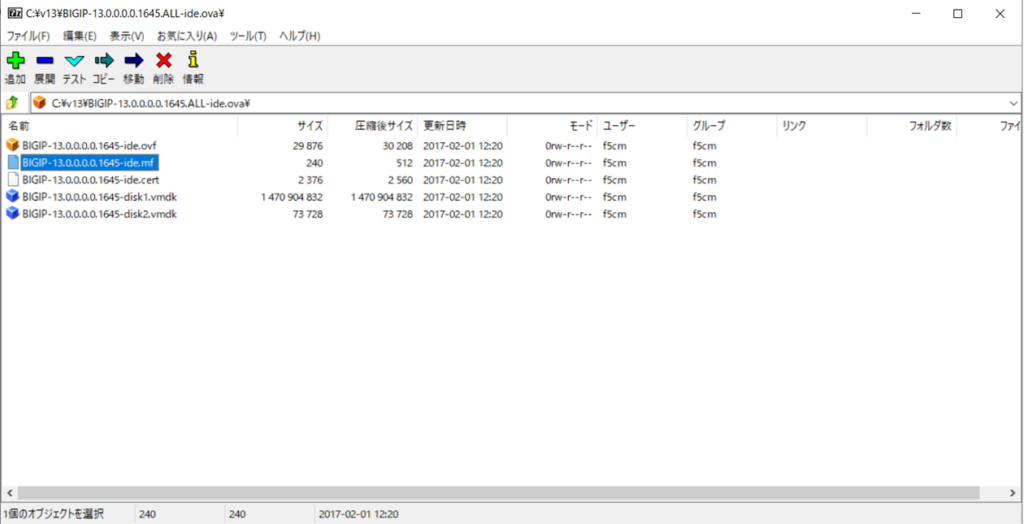
Task: Select file BIGIP-13.0.0.0.0.1645-disk2.vmdk
Action: 99,213
